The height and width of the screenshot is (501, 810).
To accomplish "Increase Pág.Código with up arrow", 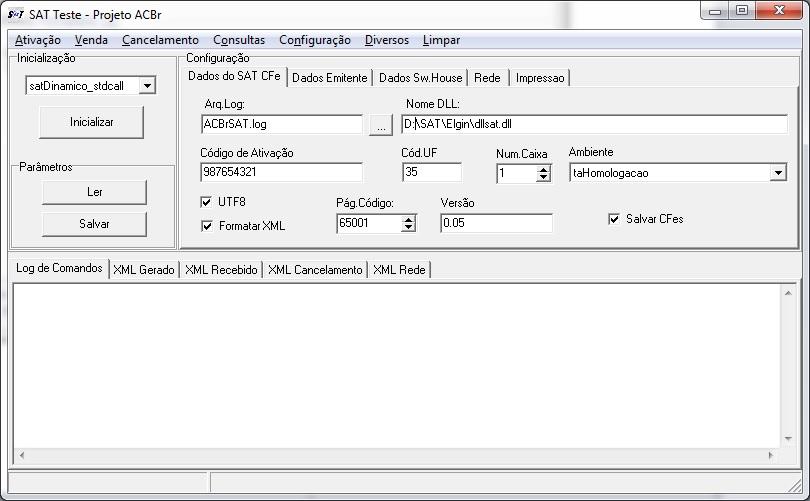I will pyautogui.click(x=409, y=220).
